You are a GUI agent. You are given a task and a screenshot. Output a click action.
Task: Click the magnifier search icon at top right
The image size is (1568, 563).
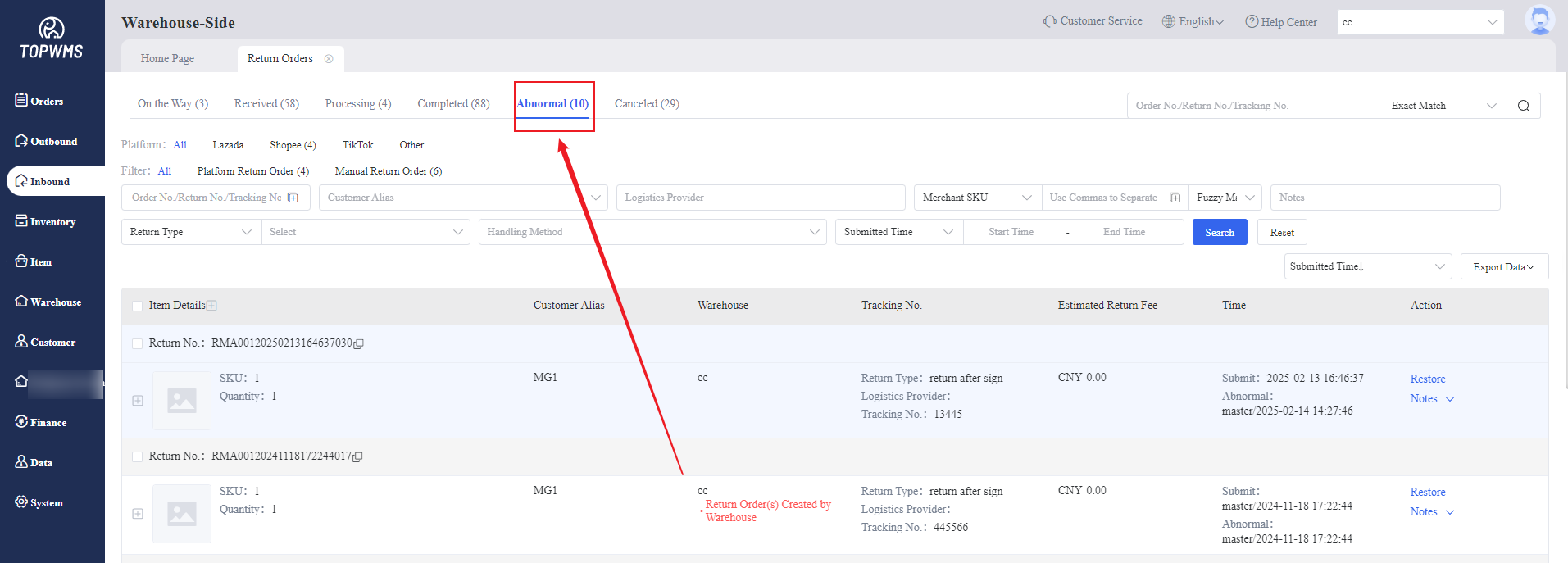pyautogui.click(x=1523, y=106)
